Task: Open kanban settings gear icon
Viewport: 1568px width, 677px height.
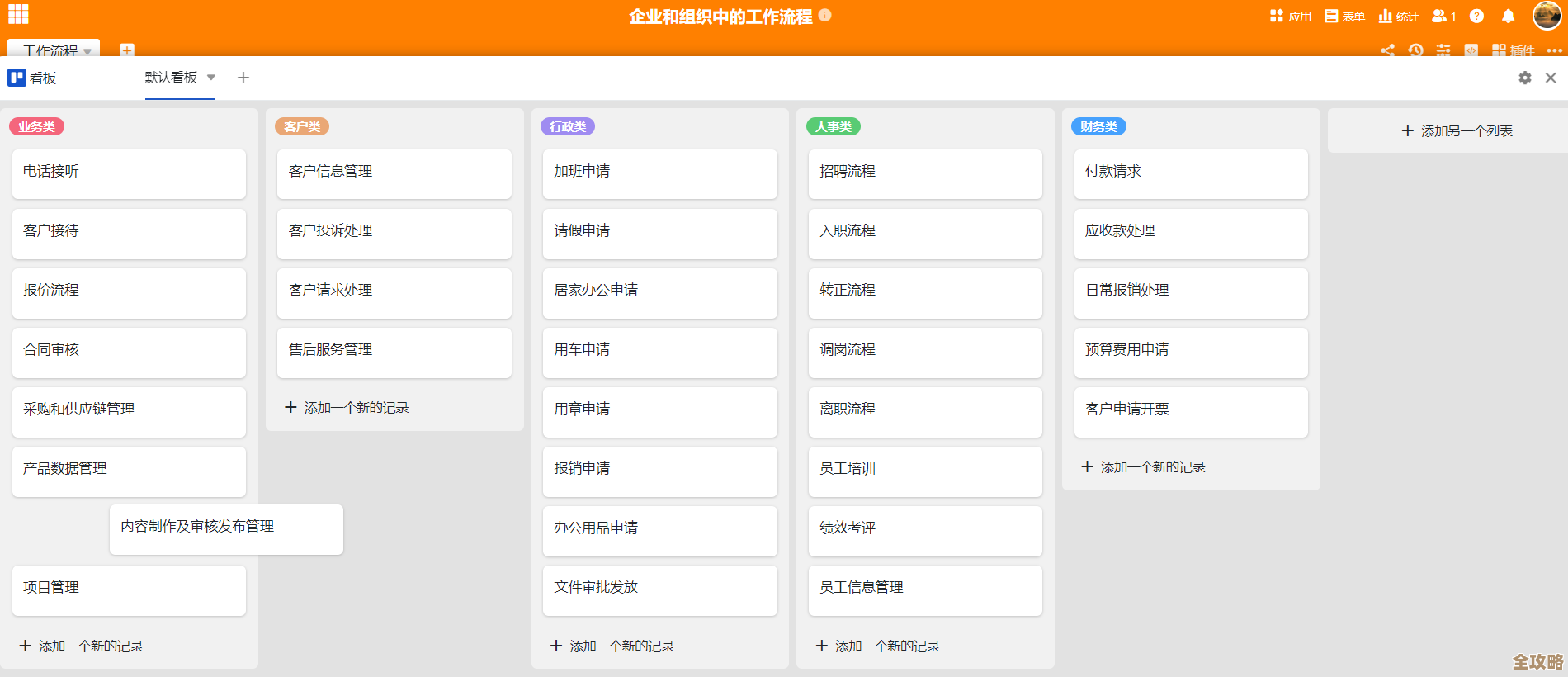Action: click(x=1525, y=78)
